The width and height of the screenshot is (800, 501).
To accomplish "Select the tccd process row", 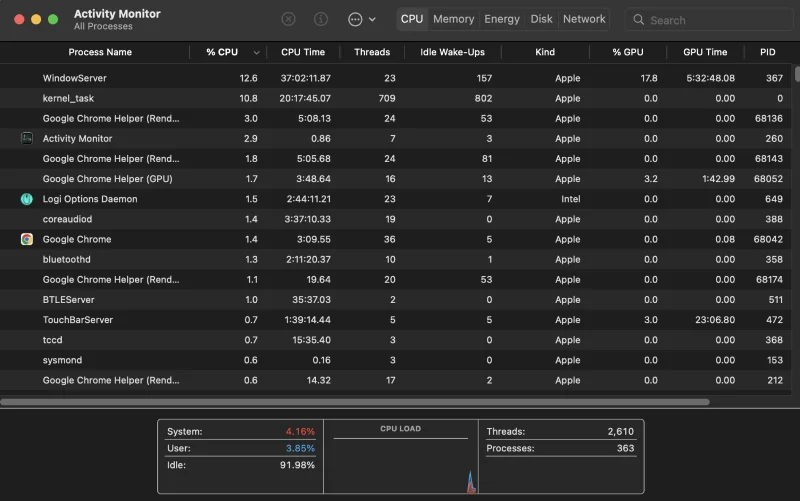I will click(x=396, y=340).
